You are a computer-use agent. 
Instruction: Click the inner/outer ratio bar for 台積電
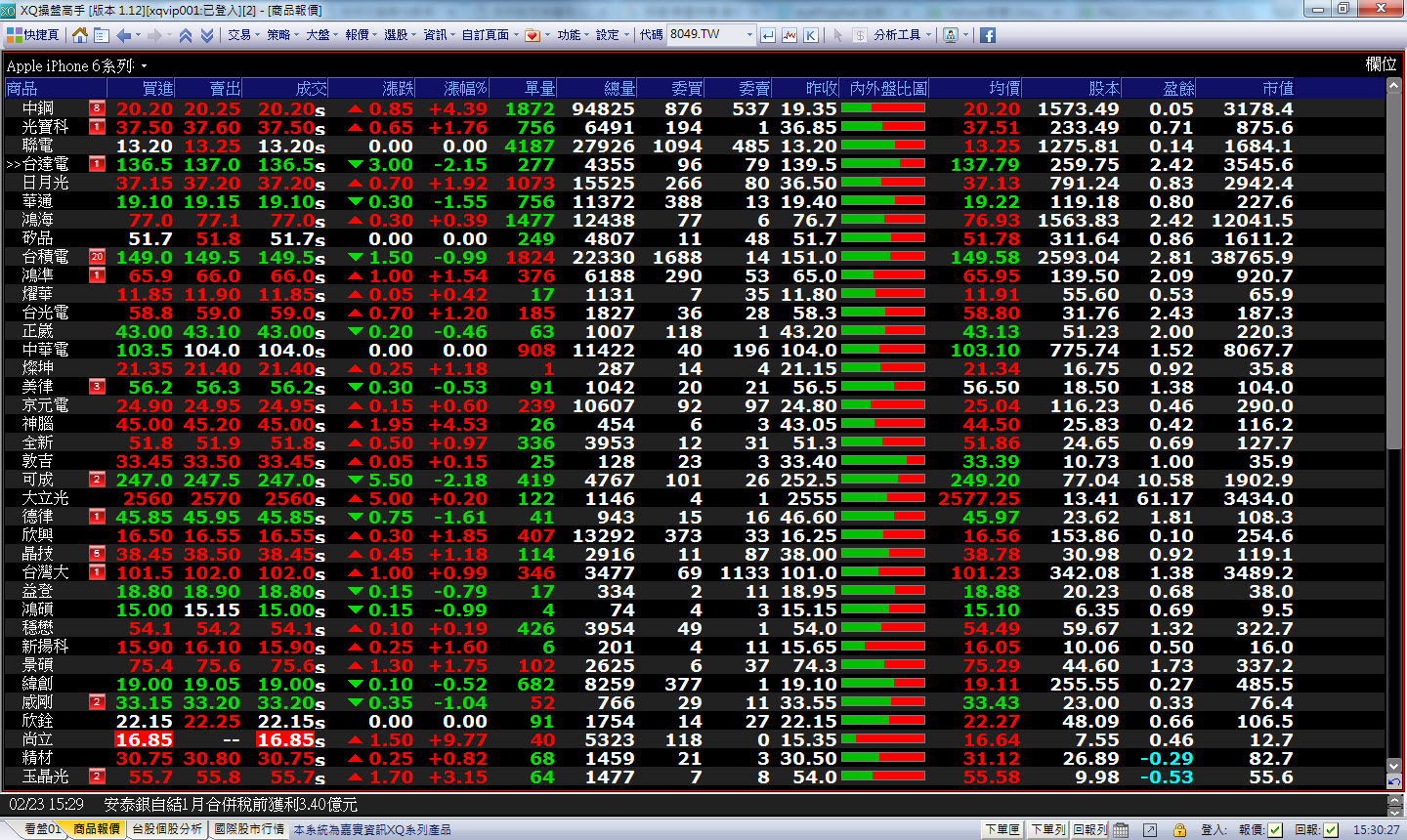tap(883, 257)
